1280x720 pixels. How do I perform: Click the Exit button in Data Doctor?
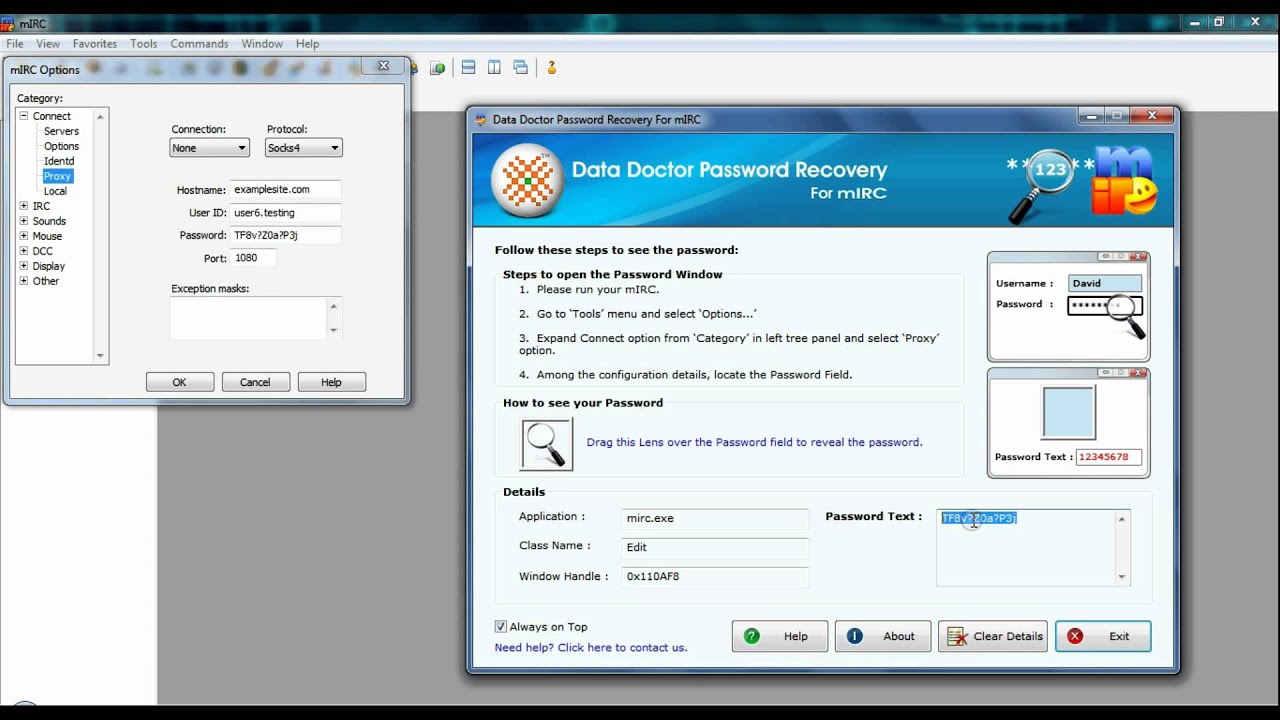coord(1103,636)
